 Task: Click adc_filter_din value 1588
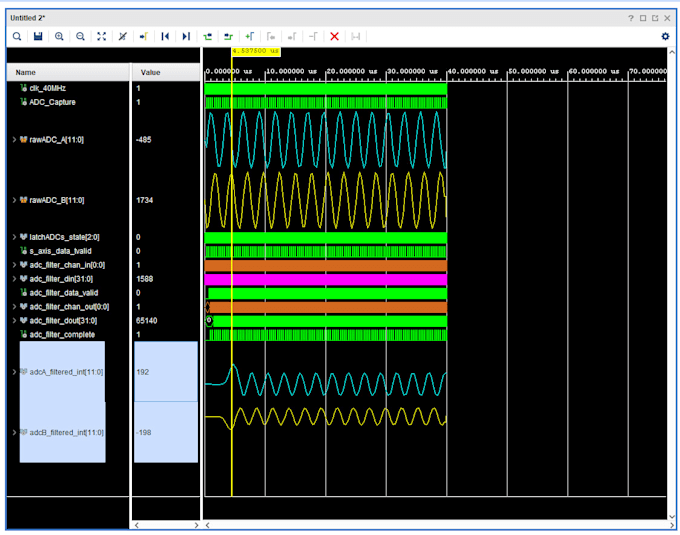pyautogui.click(x=144, y=279)
